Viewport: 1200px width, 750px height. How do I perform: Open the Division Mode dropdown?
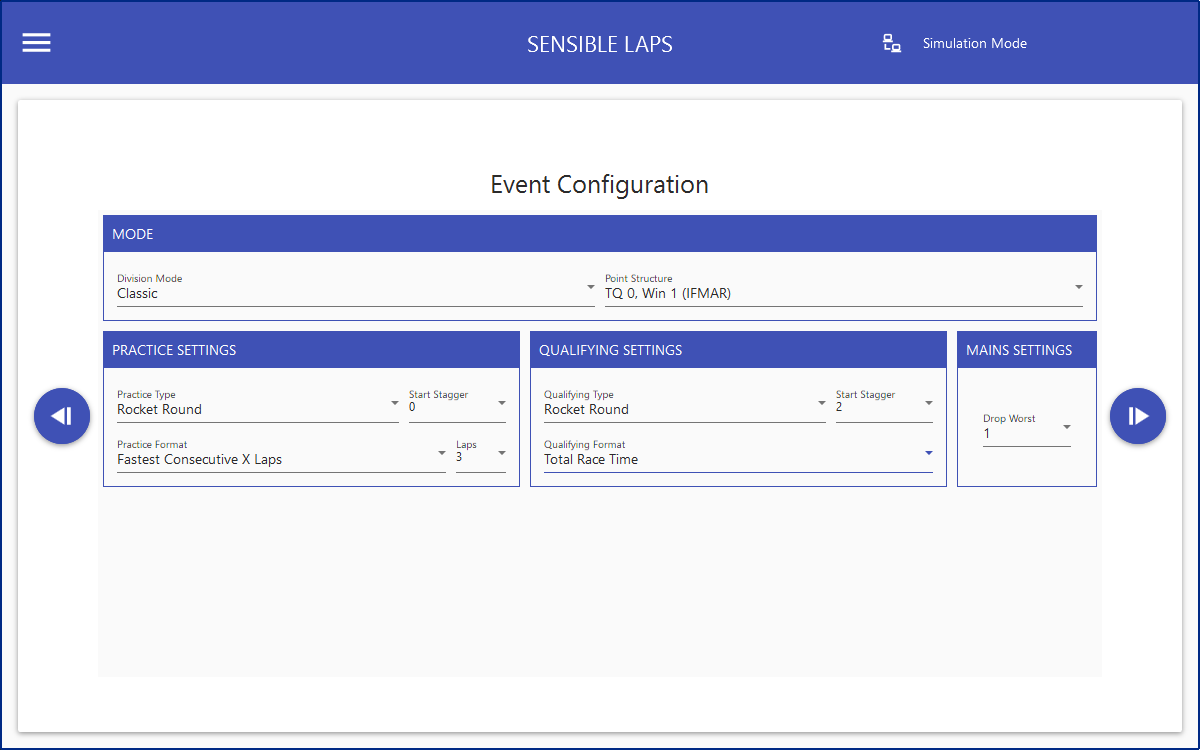point(355,293)
